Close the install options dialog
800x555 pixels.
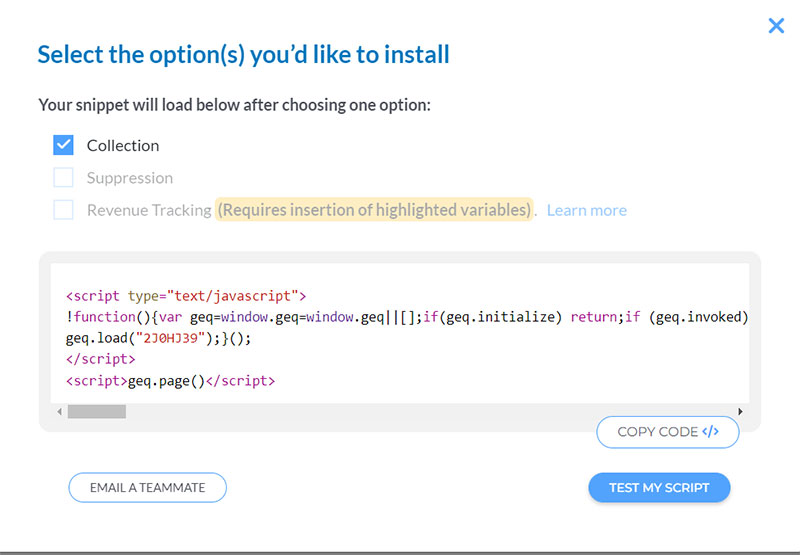pos(776,26)
